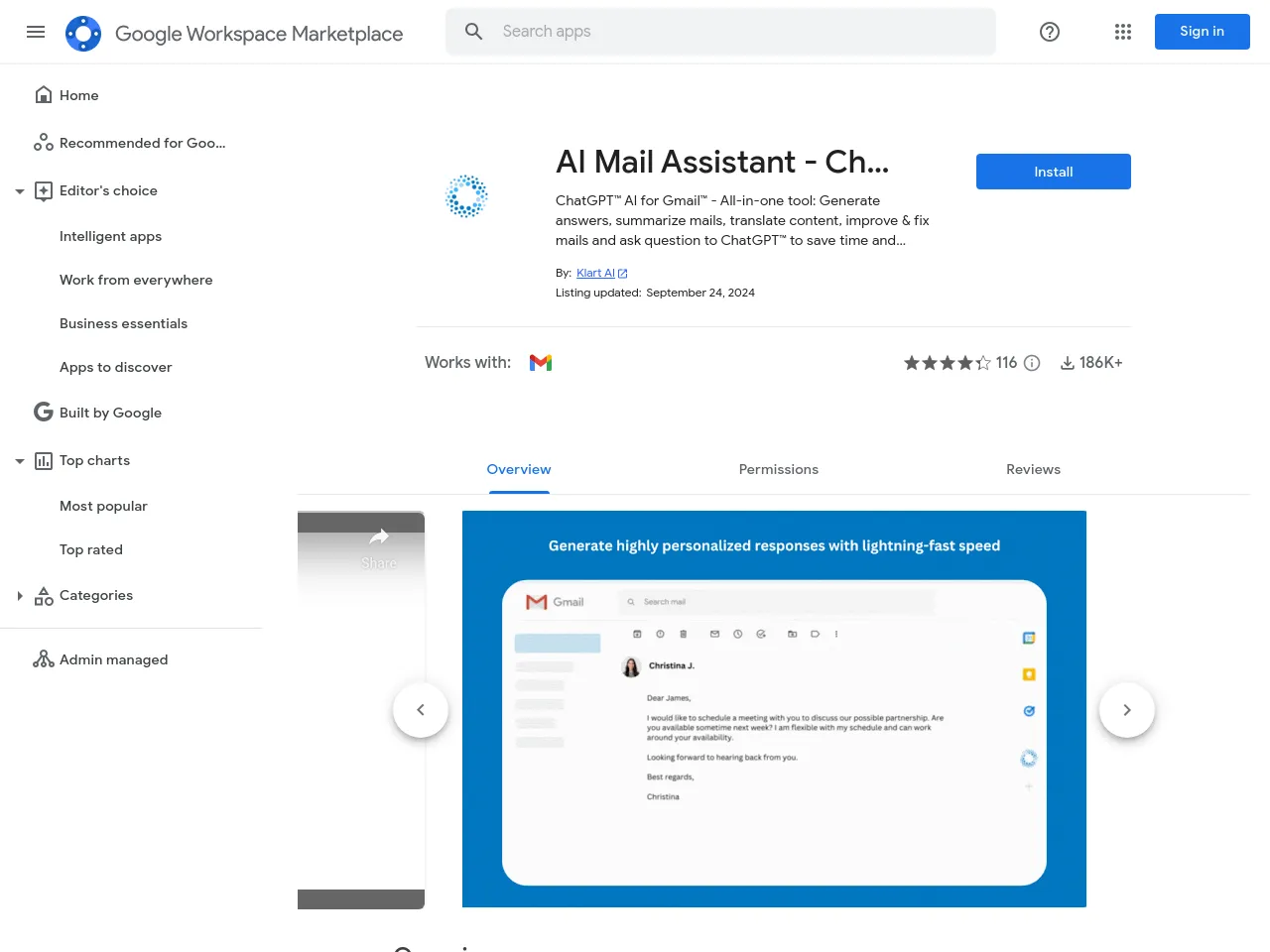Open Admin managed in the sidebar
Viewport: 1270px width, 952px height.
coord(113,659)
